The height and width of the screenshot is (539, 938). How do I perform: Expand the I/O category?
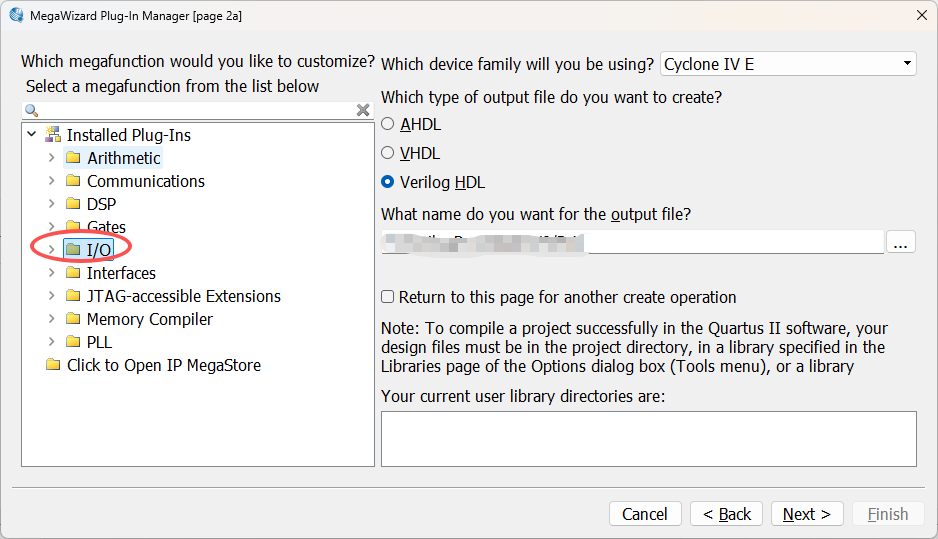point(51,249)
